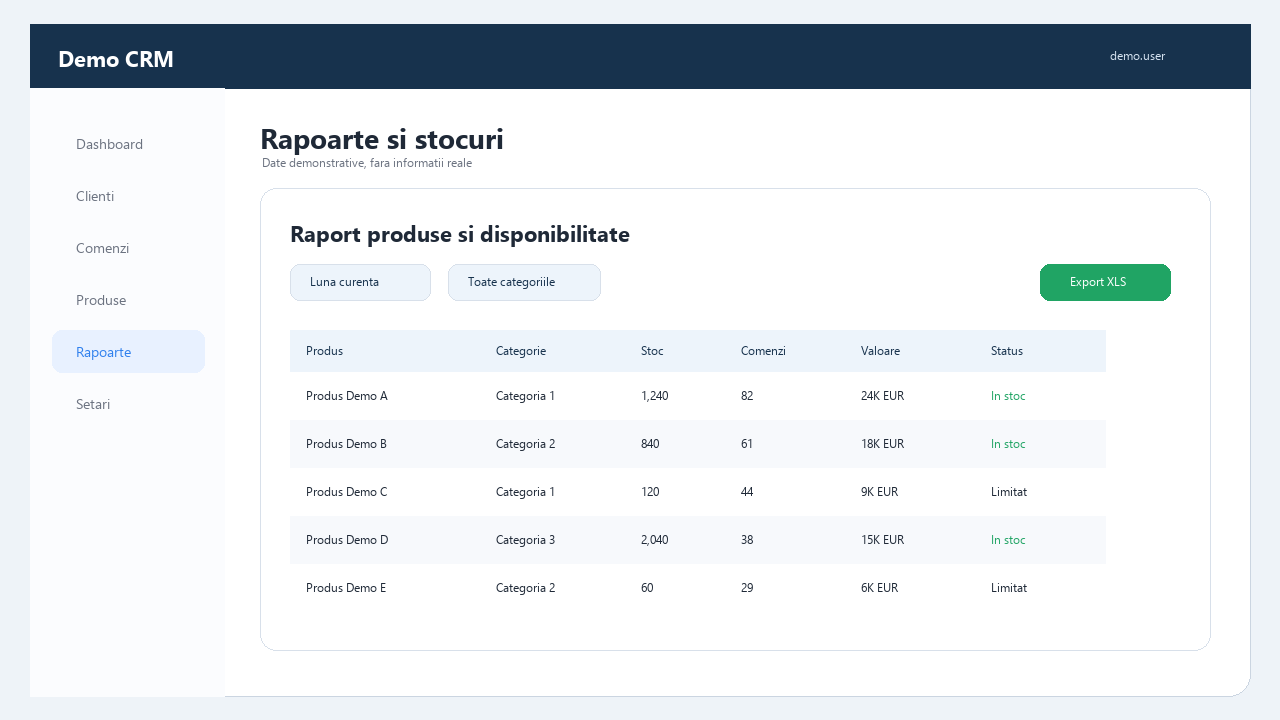Click In stoc status of Produs Demo A

(1008, 396)
